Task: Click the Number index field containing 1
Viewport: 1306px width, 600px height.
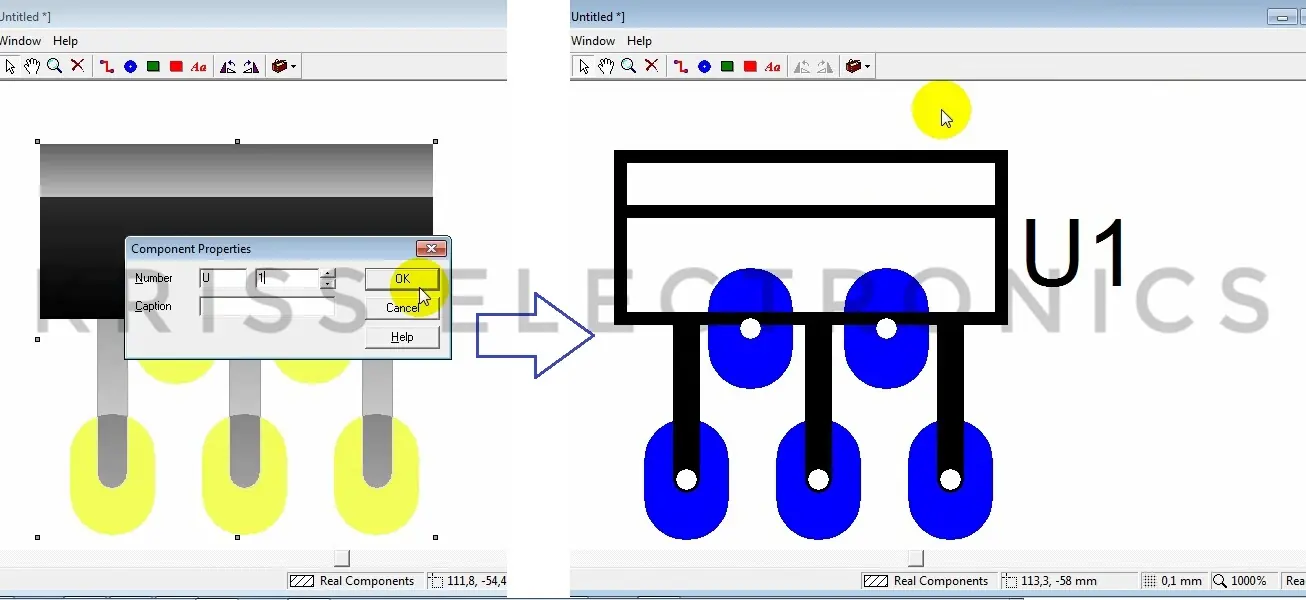Action: (x=287, y=278)
